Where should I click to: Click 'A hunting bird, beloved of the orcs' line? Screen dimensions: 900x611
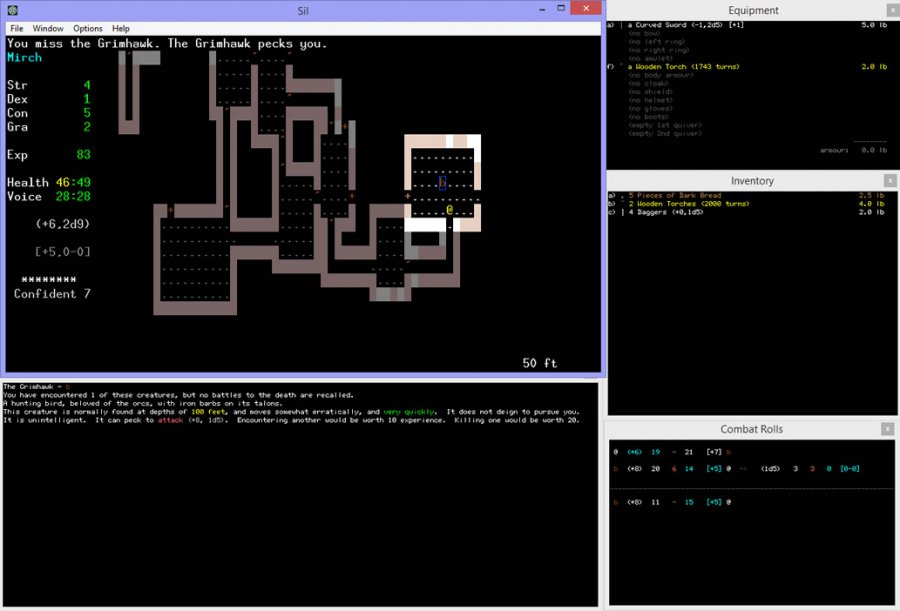pyautogui.click(x=142, y=403)
